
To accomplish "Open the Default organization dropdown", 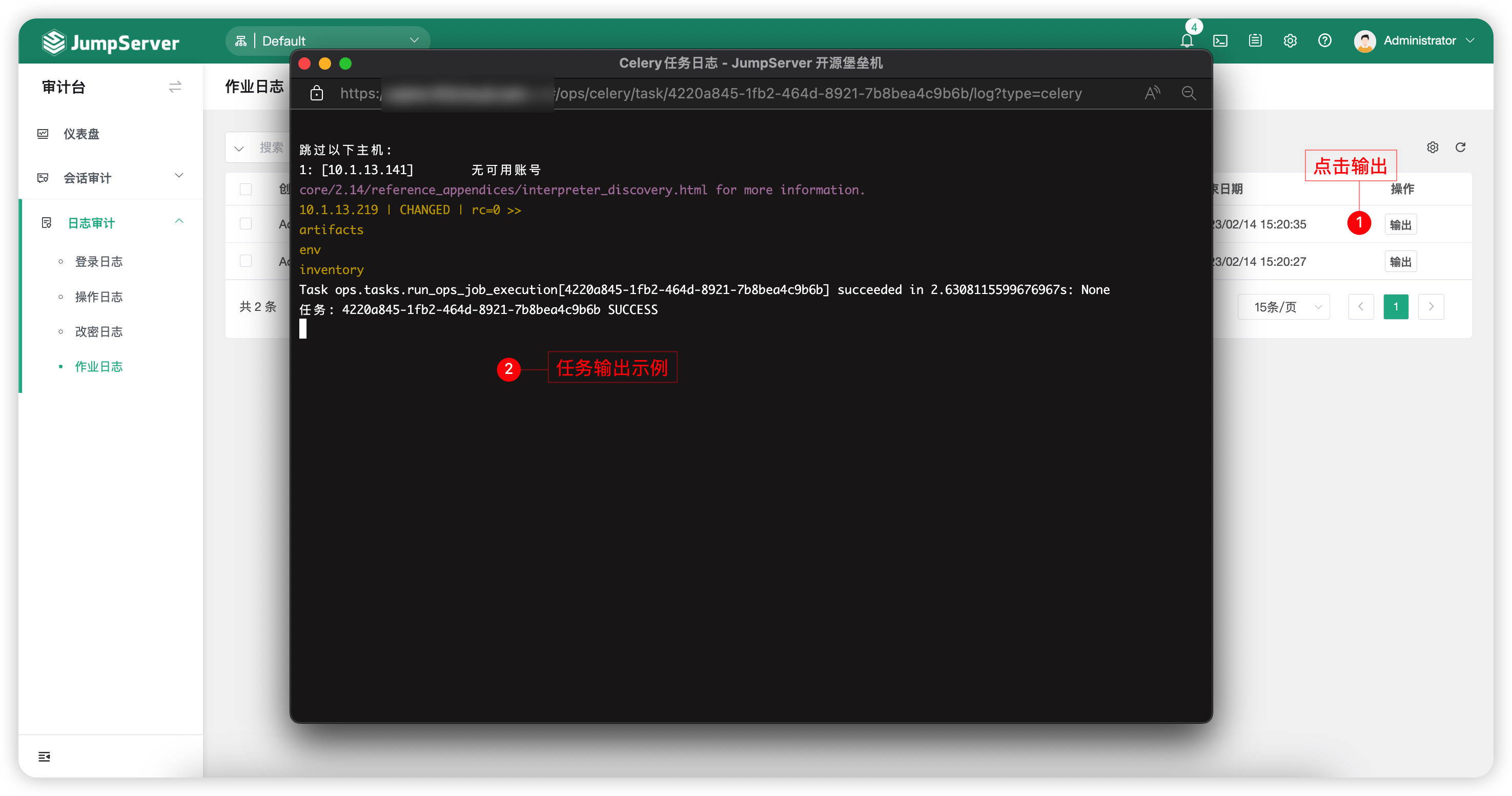I will [x=328, y=40].
